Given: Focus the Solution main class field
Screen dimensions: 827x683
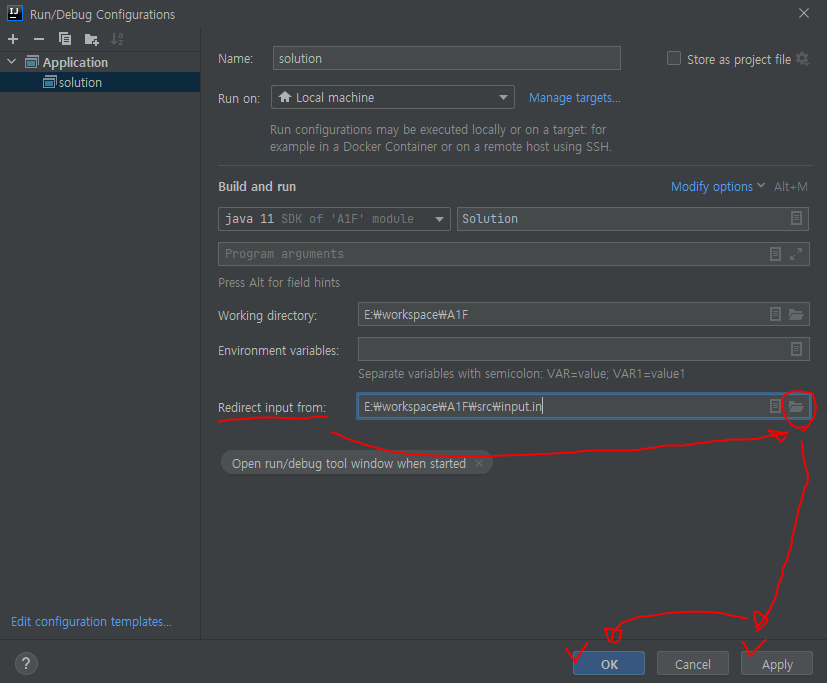Looking at the screenshot, I should 632,218.
